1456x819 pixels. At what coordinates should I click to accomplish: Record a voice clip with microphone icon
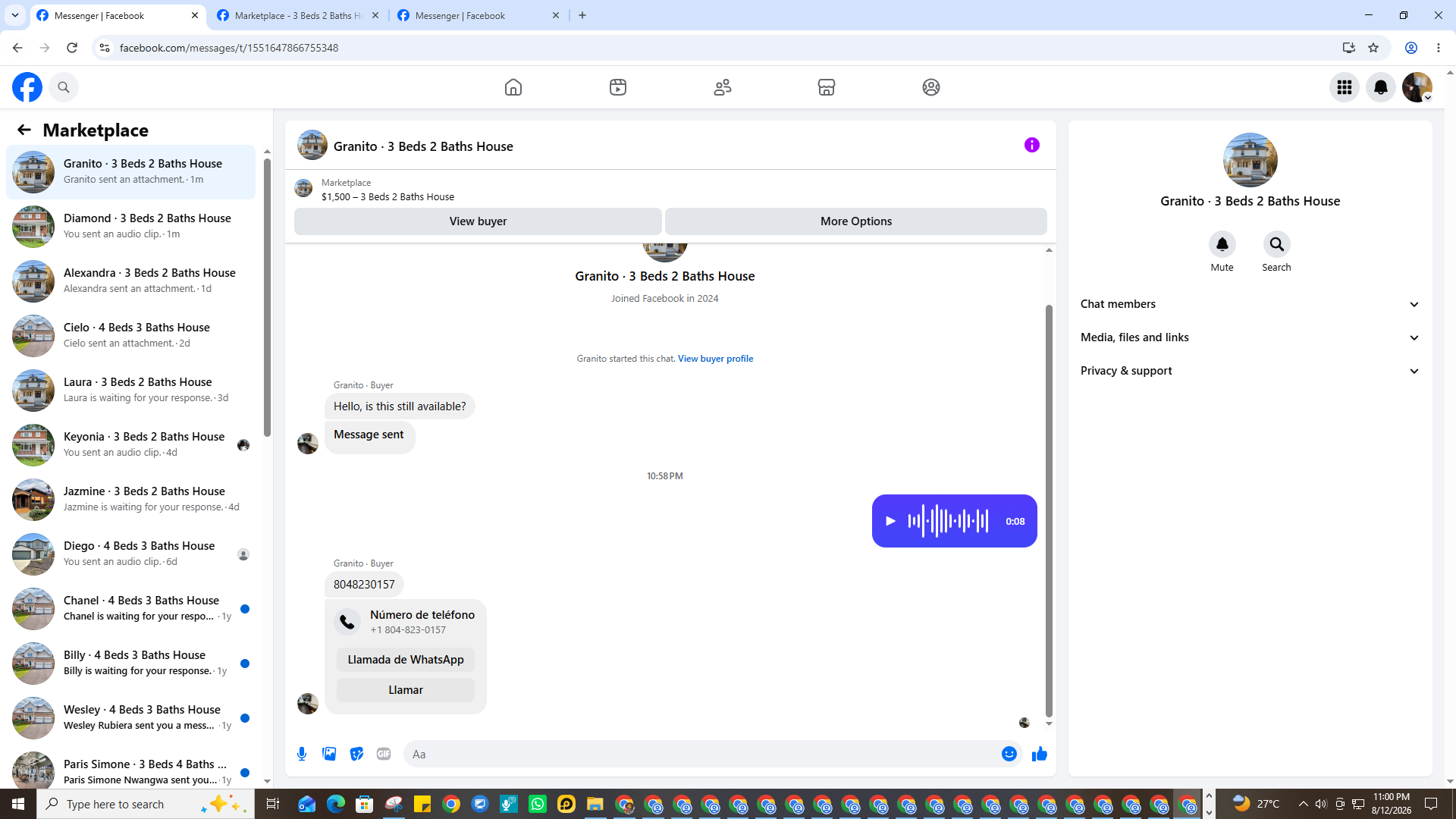(302, 754)
